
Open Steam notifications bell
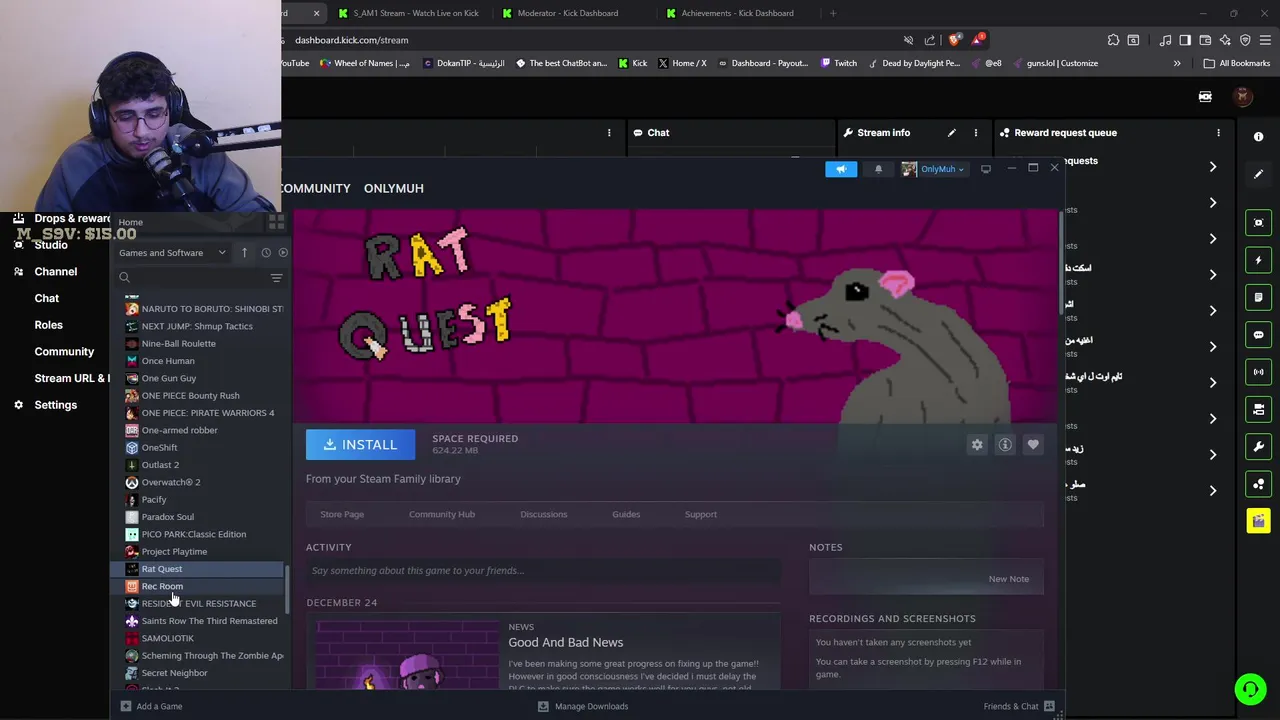879,169
